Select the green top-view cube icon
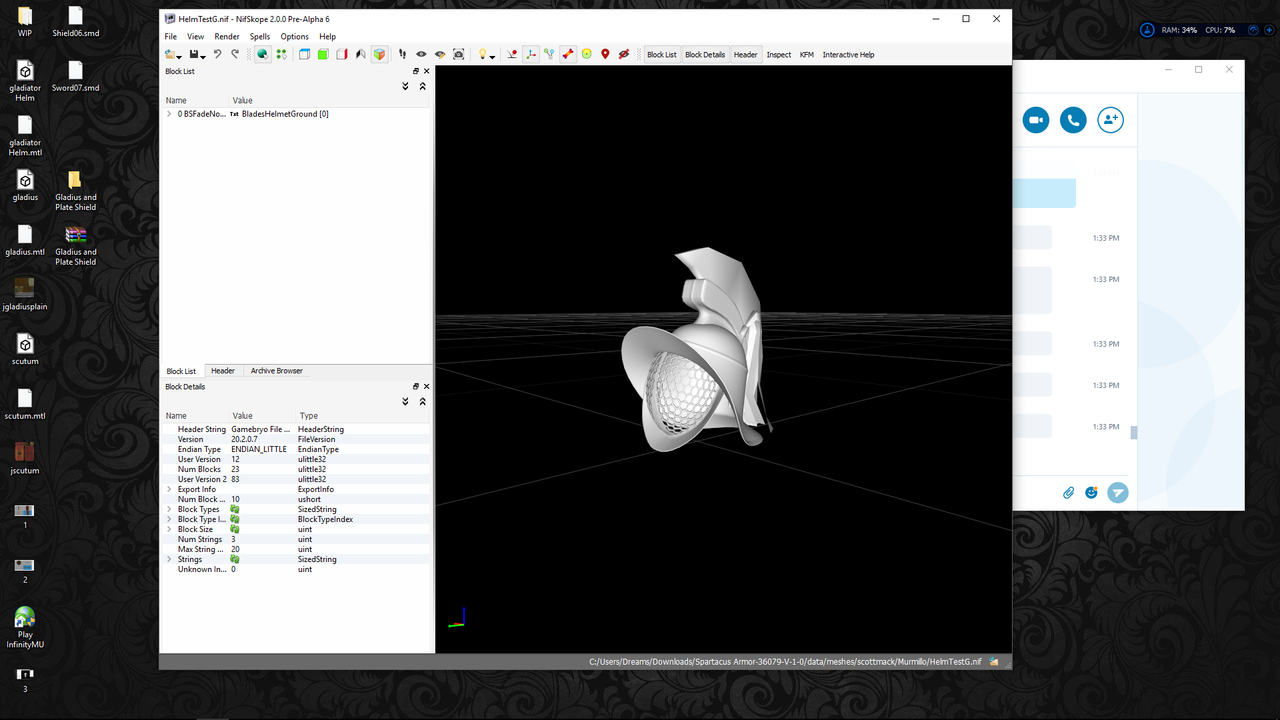The height and width of the screenshot is (720, 1280). pos(323,54)
